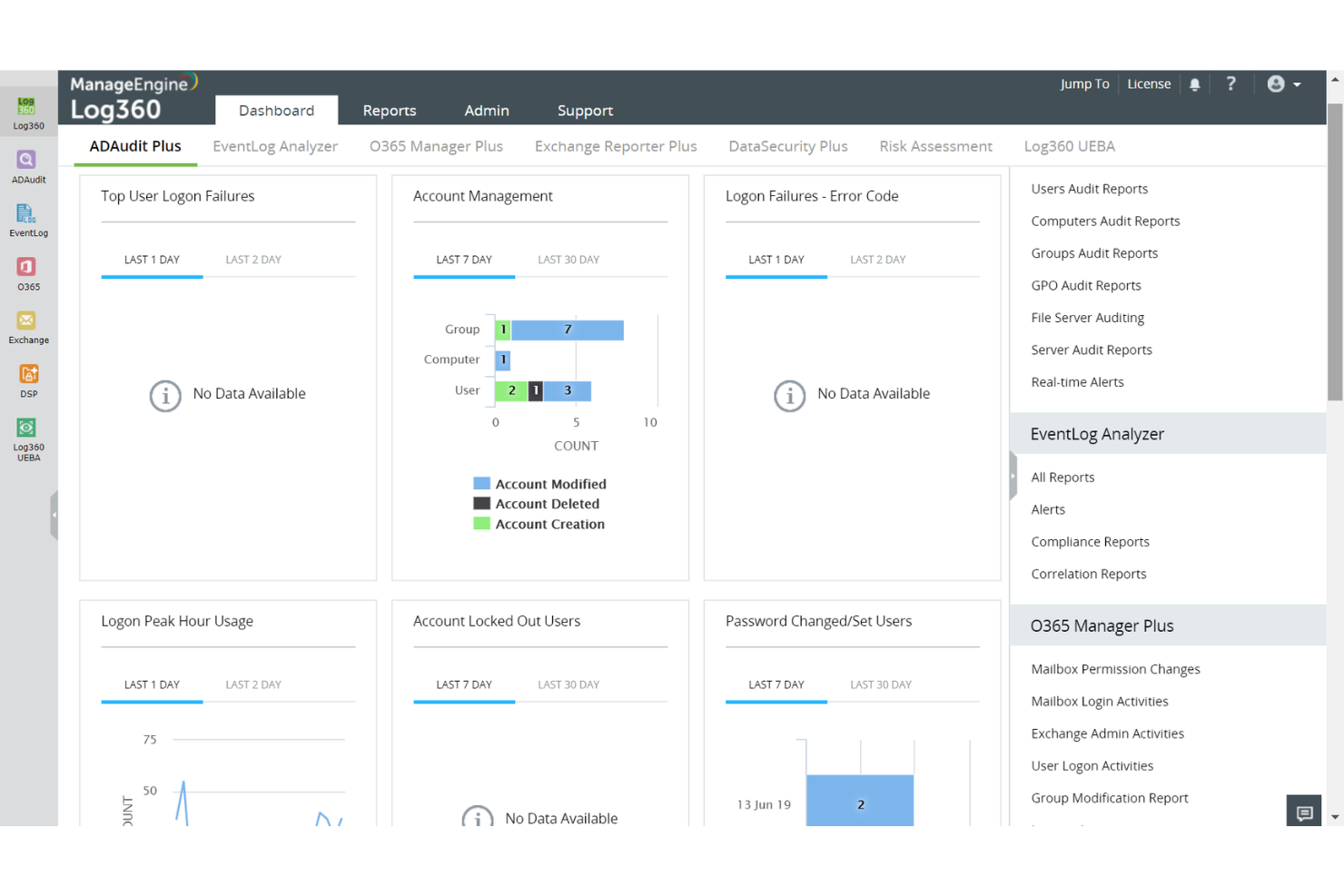Screen dimensions: 1344x896
Task: Open the Log360 UEBA sidebar icon
Action: click(28, 438)
